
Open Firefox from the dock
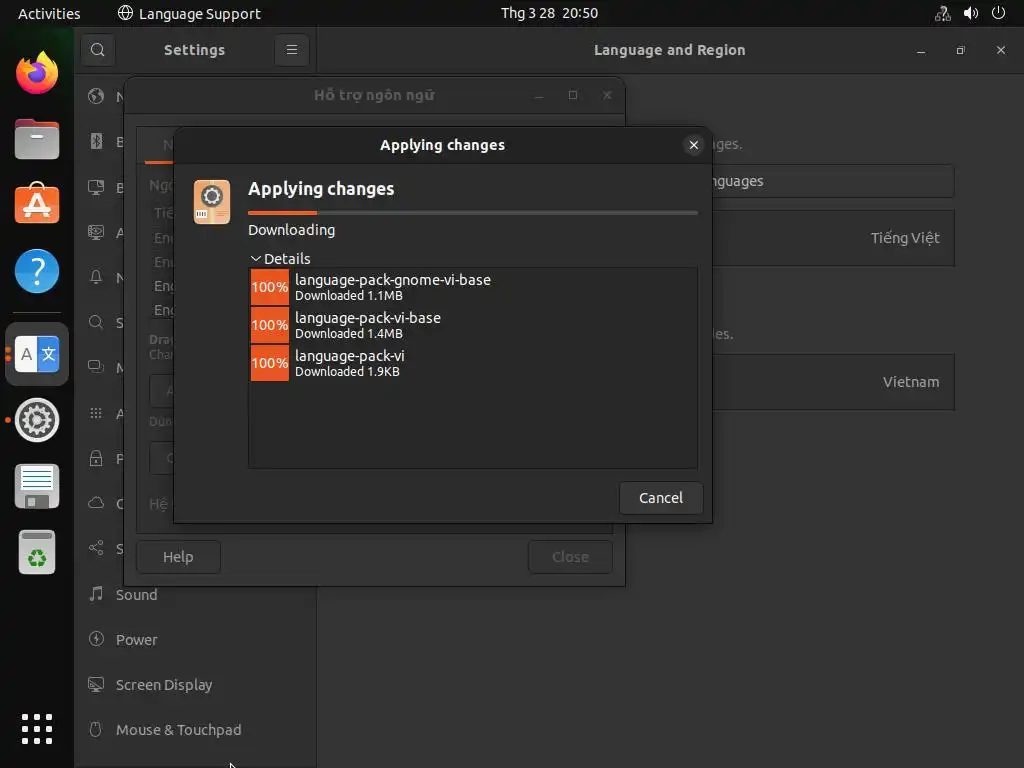pos(37,73)
